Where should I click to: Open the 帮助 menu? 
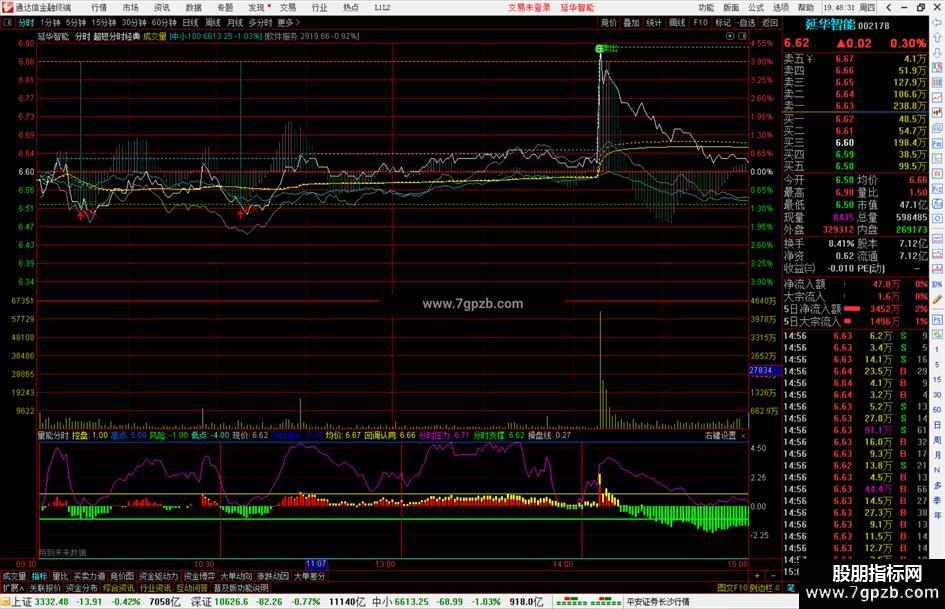[x=806, y=7]
